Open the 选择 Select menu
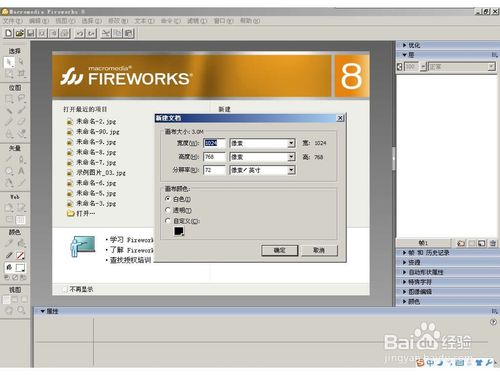Image resolution: width=500 pixels, height=375 pixels. (x=91, y=21)
